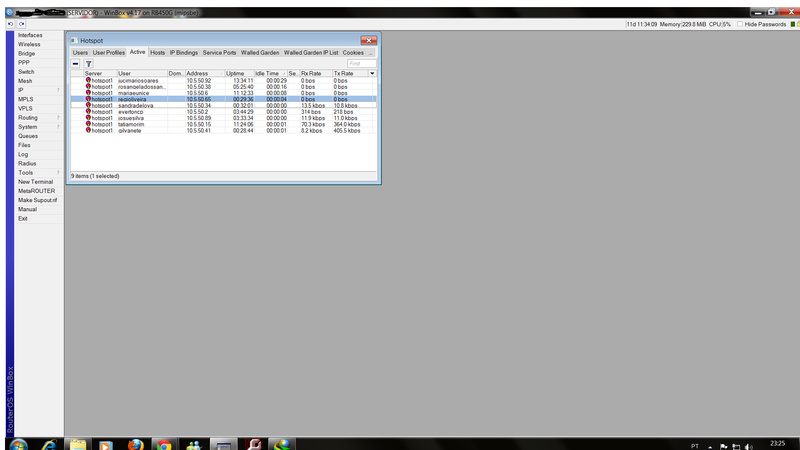This screenshot has width=800, height=450.
Task: Click the Redo arrow icon in the top toolbar
Action: coord(21,24)
